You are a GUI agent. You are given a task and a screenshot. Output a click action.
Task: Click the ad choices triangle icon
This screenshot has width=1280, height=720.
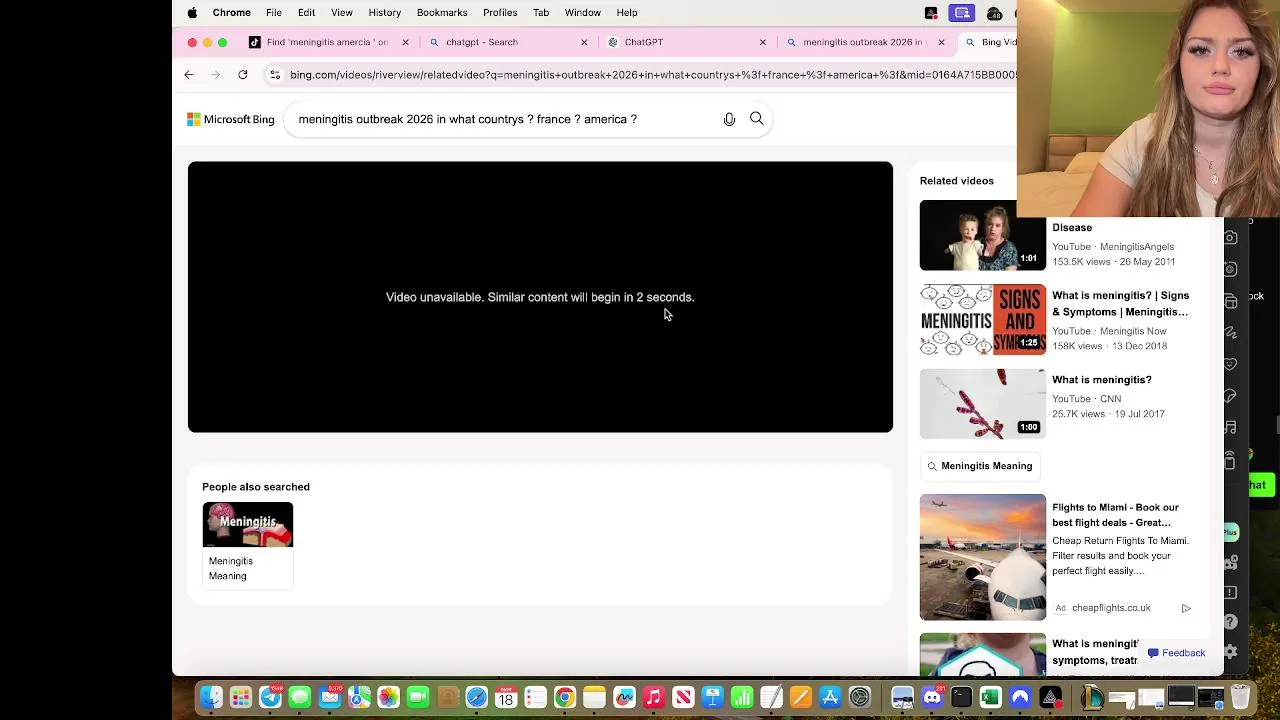[1186, 608]
